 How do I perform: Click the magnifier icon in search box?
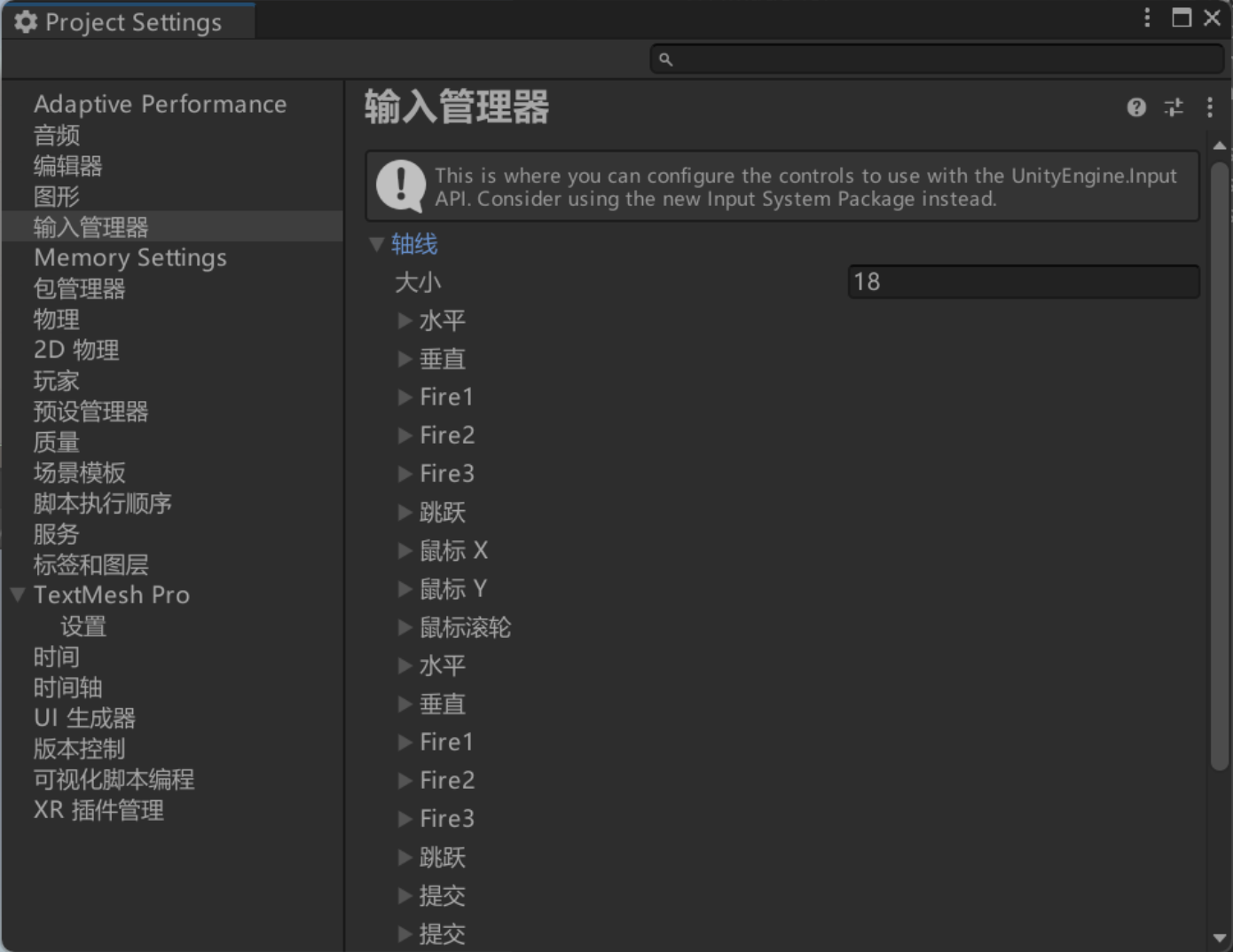(665, 59)
